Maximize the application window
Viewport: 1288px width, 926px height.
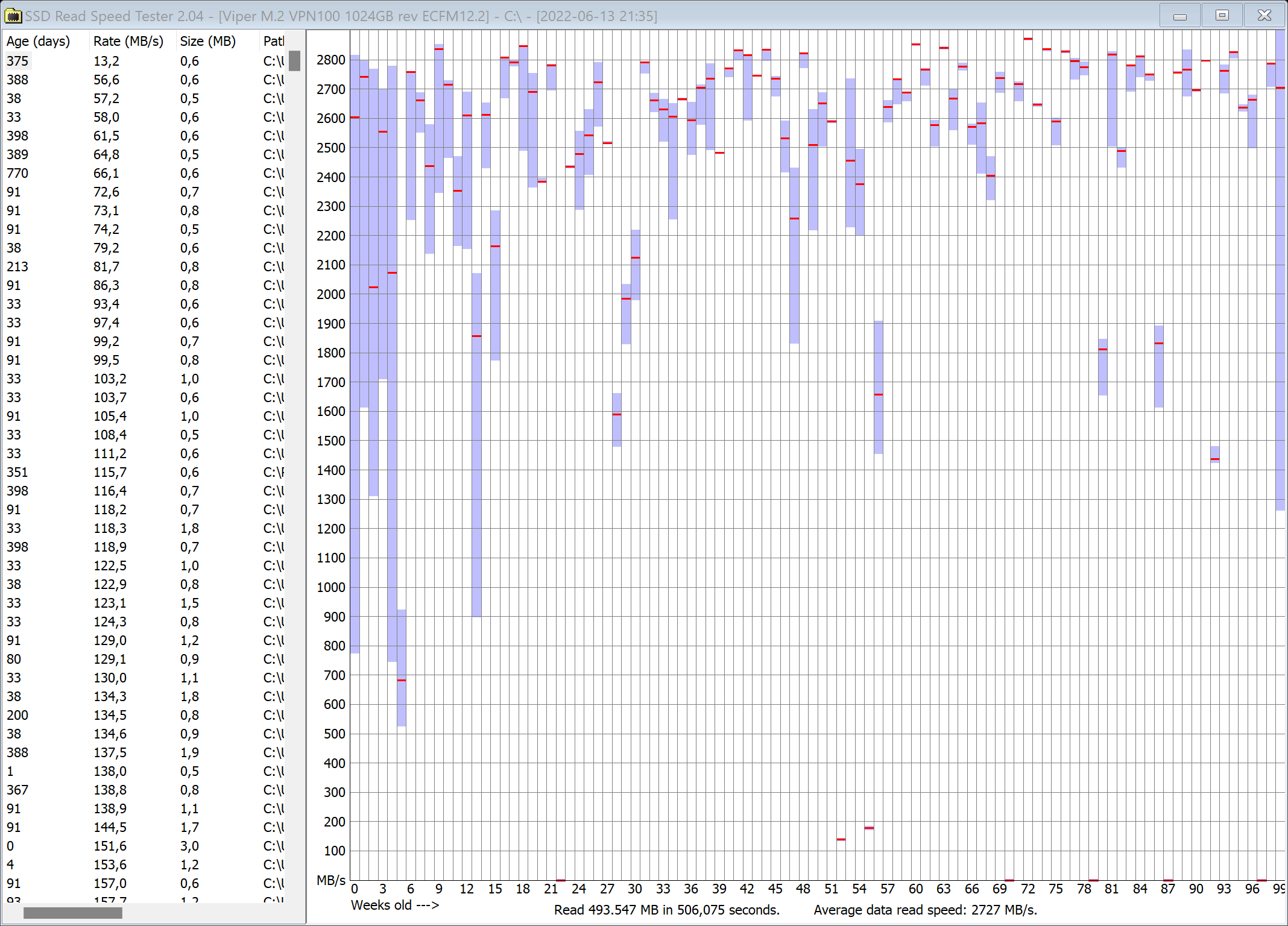tap(1222, 16)
